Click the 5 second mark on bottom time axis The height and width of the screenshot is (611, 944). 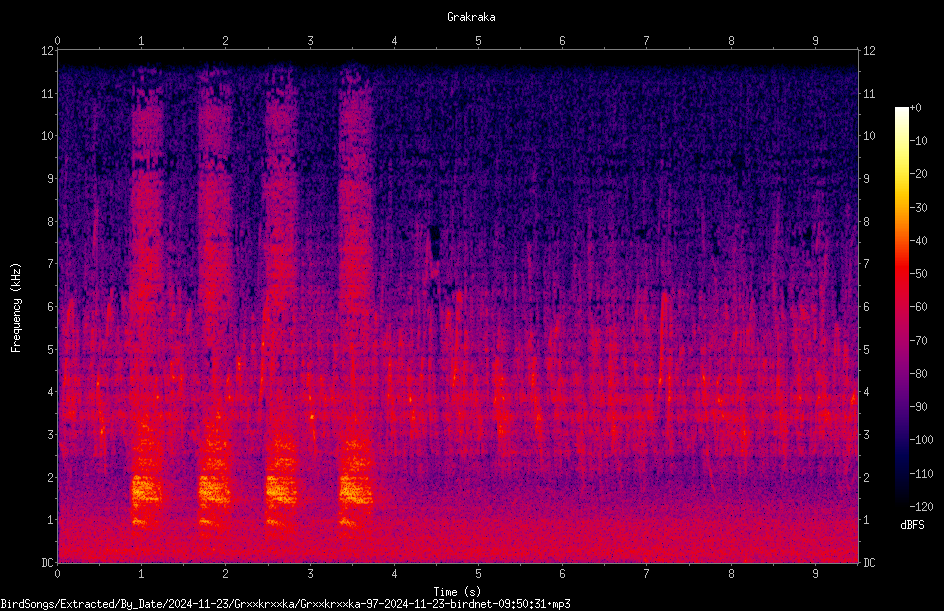478,574
